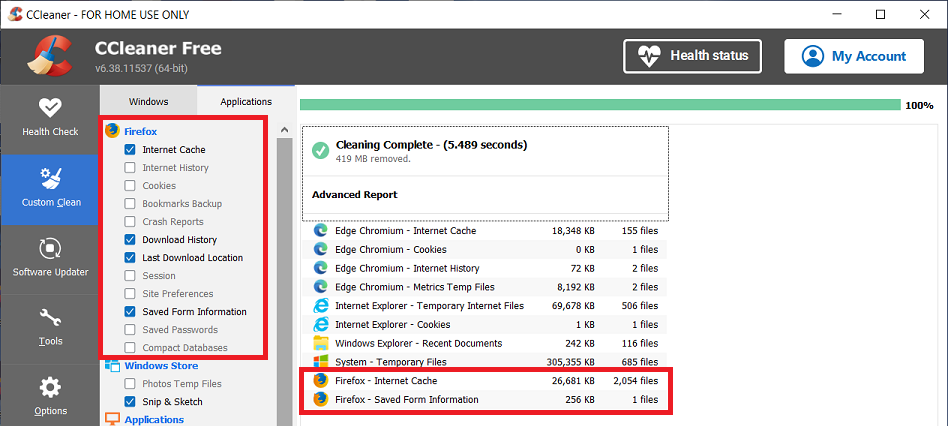The image size is (948, 426).
Task: Open the Health Check section
Action: [x=50, y=118]
